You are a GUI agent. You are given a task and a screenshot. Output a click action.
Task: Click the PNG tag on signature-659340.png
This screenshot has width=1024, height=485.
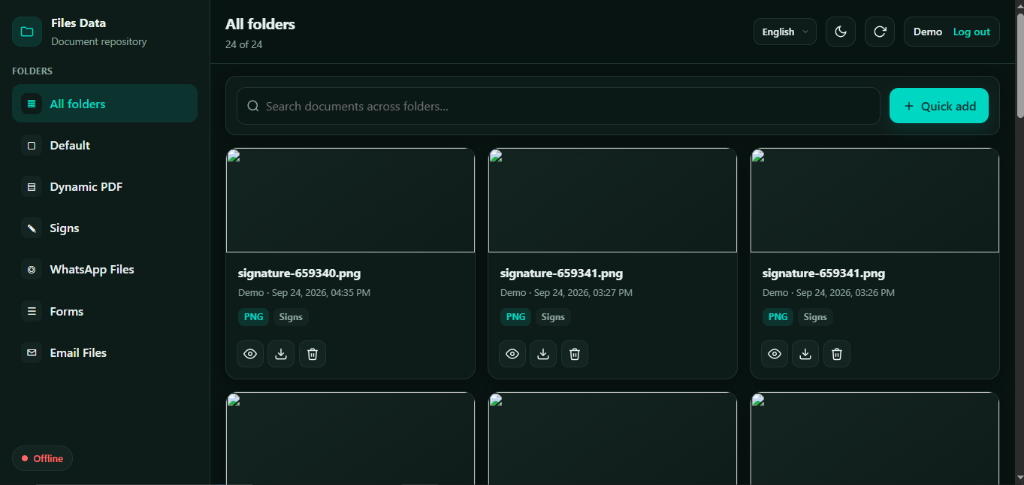253,317
